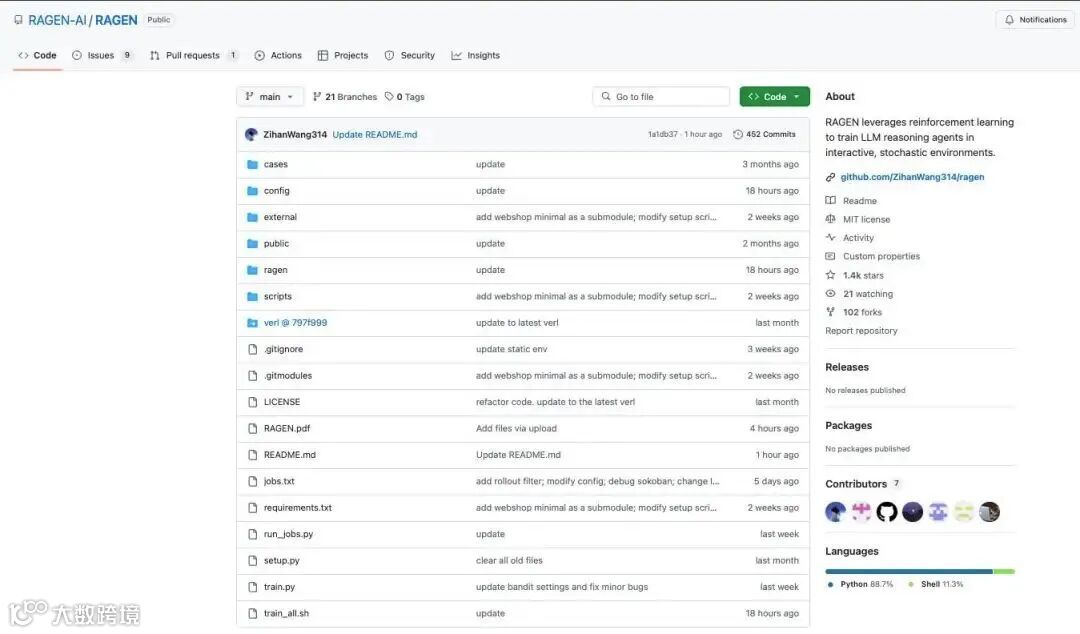Click the star icon next to 1.4k stars
This screenshot has width=1080, height=634.
pyautogui.click(x=830, y=275)
